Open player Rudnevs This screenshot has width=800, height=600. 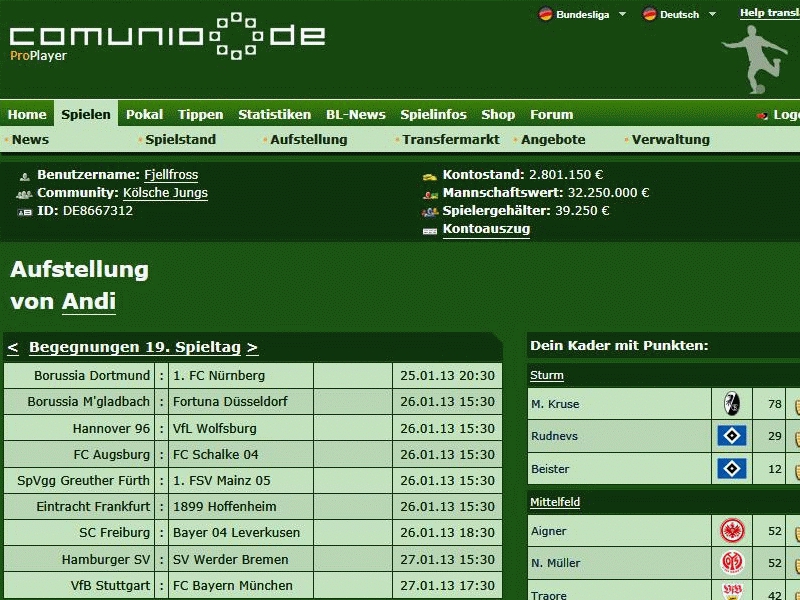pos(554,436)
